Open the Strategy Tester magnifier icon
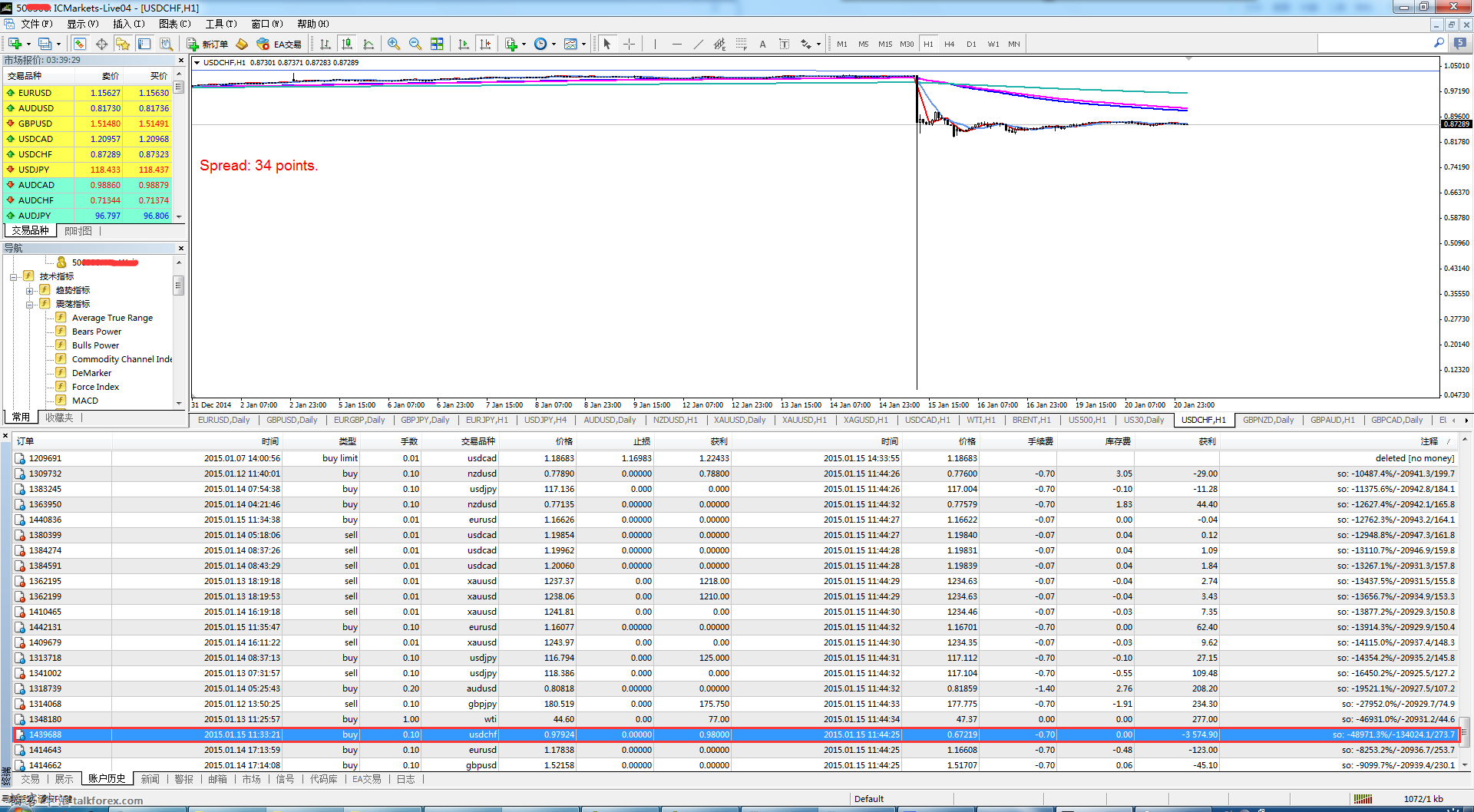 pyautogui.click(x=166, y=44)
